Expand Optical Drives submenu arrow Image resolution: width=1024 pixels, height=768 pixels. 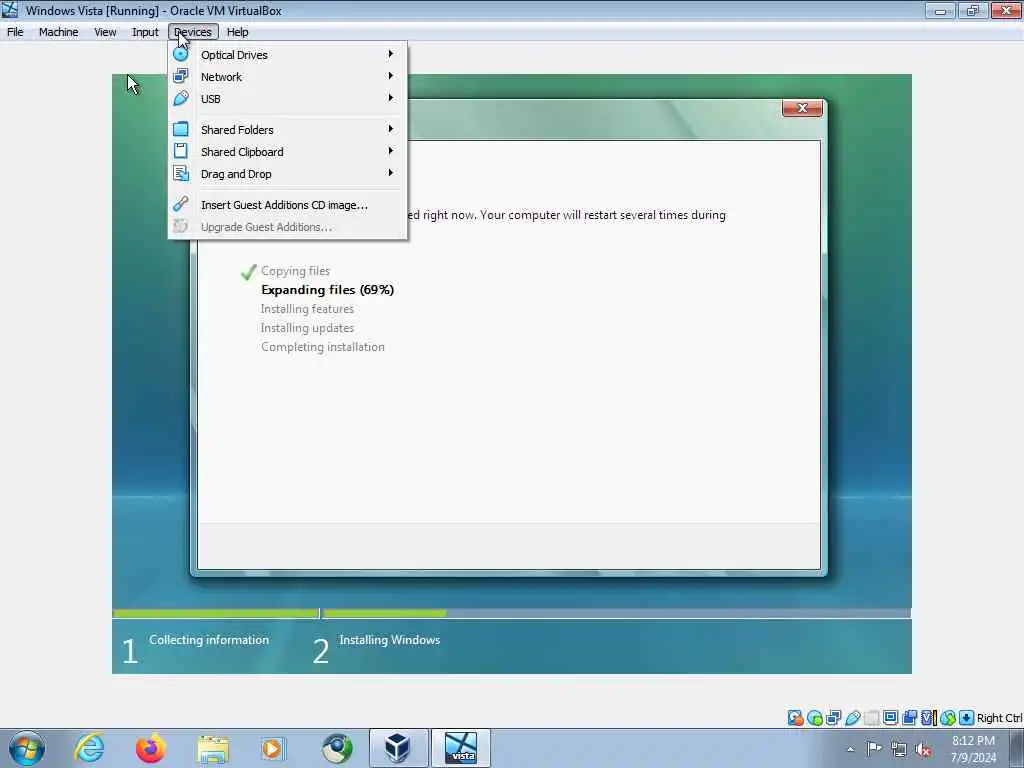(391, 54)
